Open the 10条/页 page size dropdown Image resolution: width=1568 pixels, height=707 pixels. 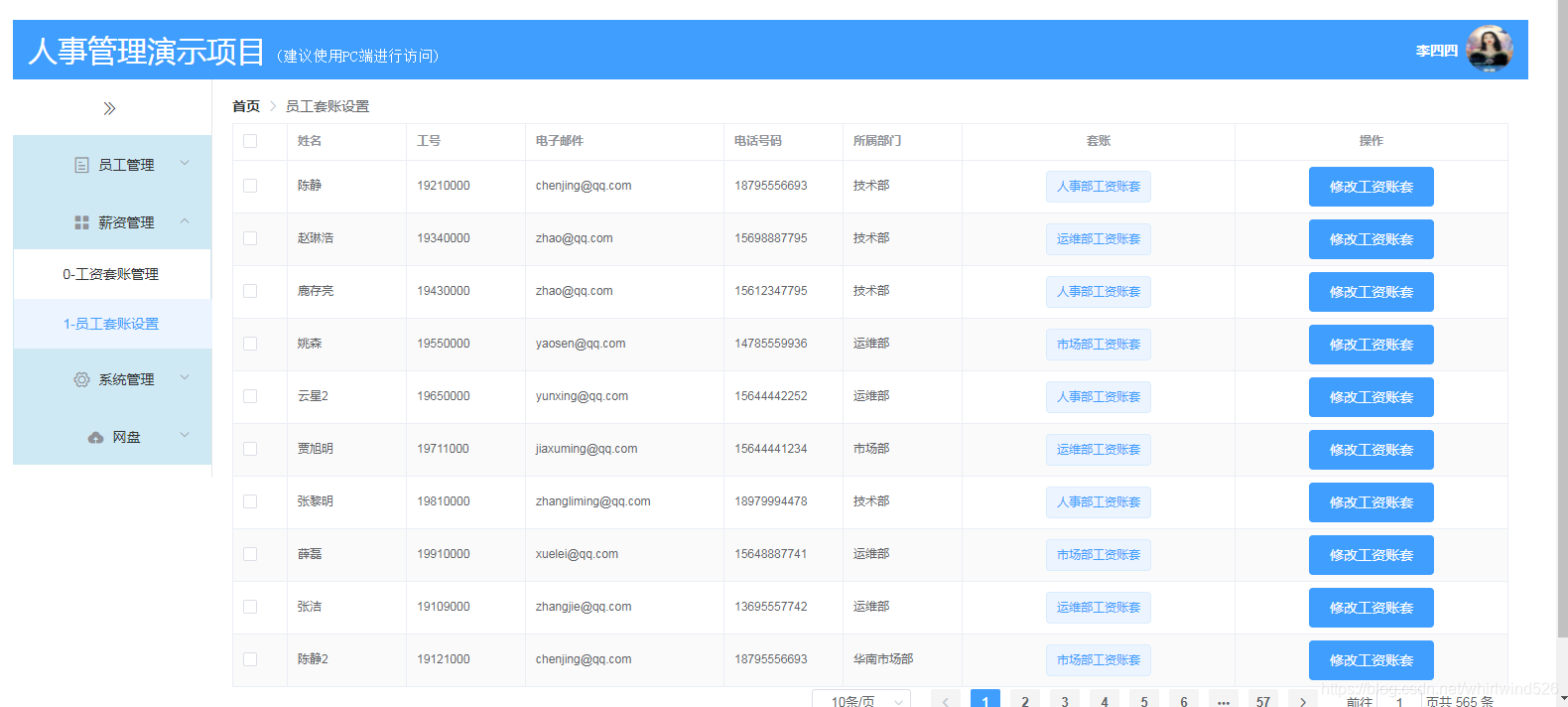[x=861, y=699]
